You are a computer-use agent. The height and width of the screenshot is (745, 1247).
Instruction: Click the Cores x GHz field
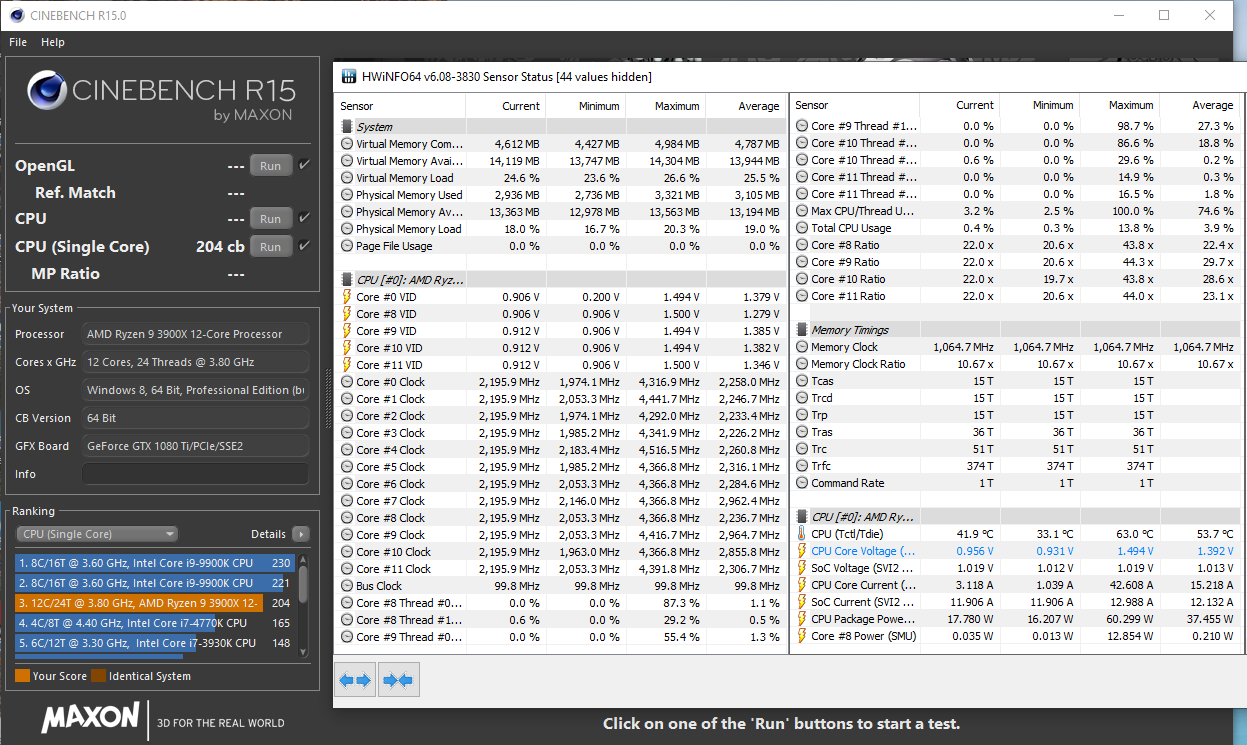[x=195, y=362]
